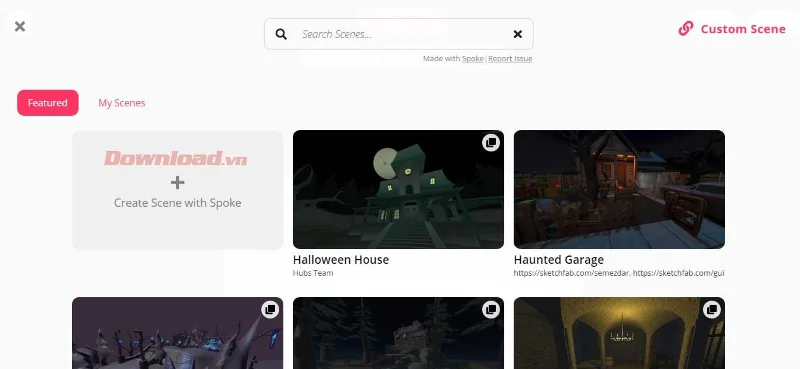Close the scene browser with top-left X

tap(20, 26)
